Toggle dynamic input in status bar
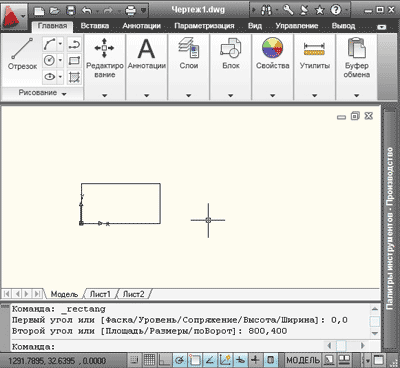This screenshot has height=368, width=400. 240,360
